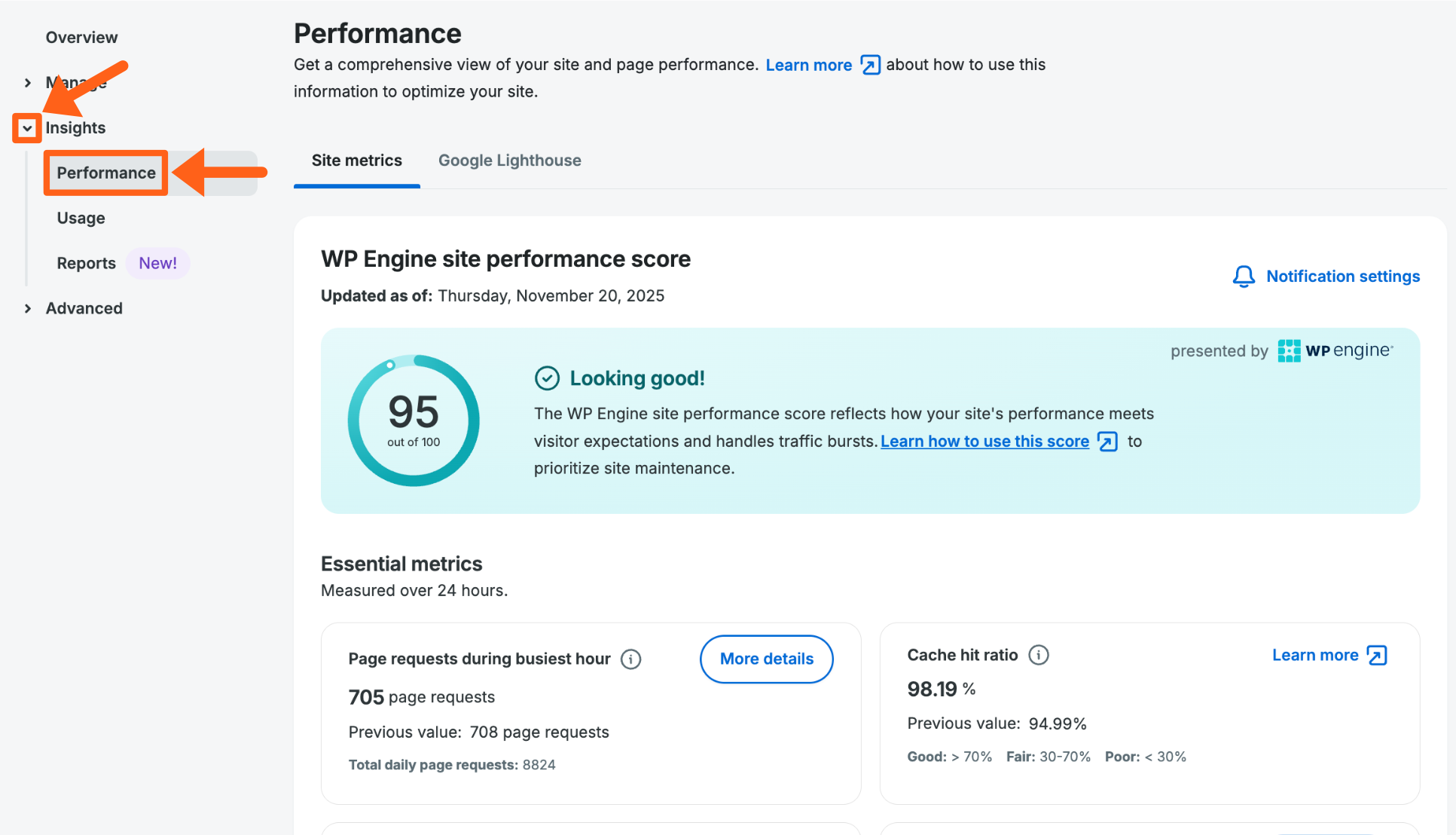Open More details for page requests
Image resolution: width=1456 pixels, height=835 pixels.
pos(766,659)
